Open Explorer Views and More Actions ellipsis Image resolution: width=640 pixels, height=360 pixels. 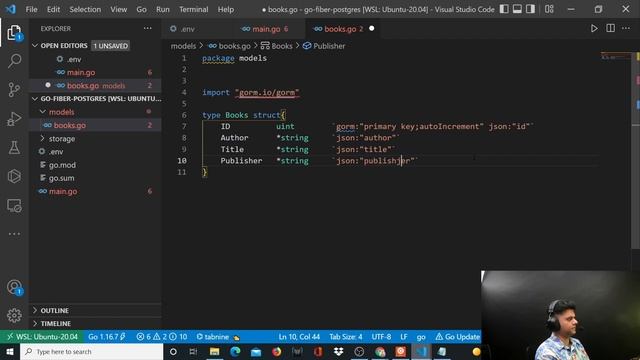click(x=147, y=29)
